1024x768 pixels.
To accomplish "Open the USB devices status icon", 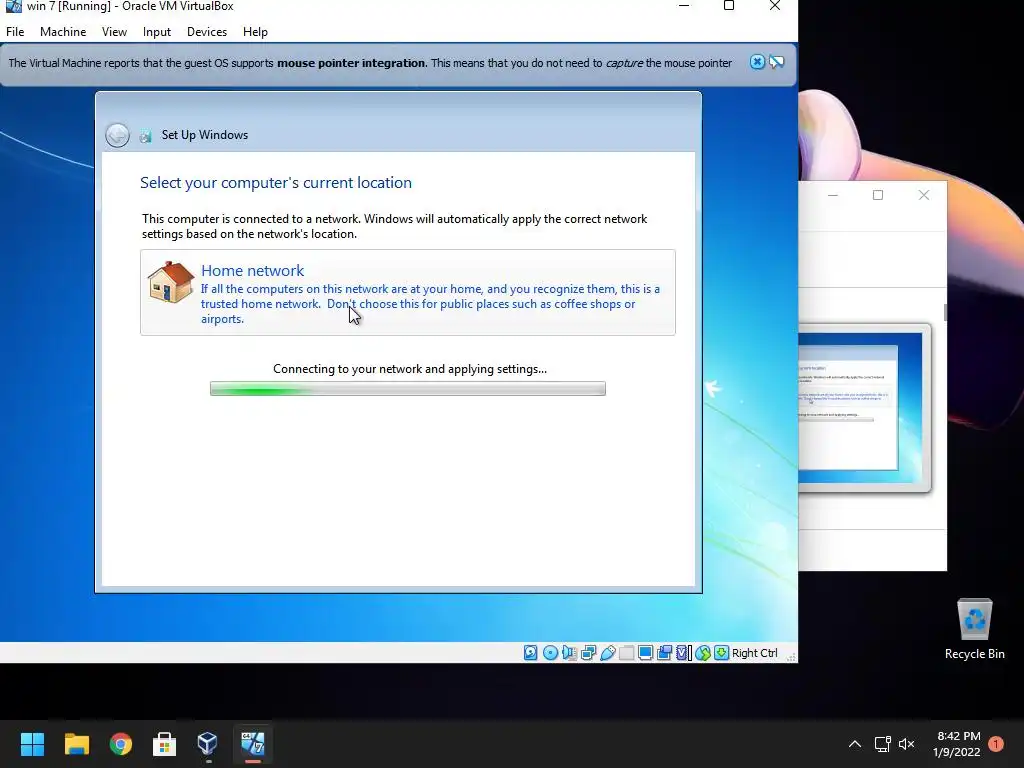I will point(607,652).
